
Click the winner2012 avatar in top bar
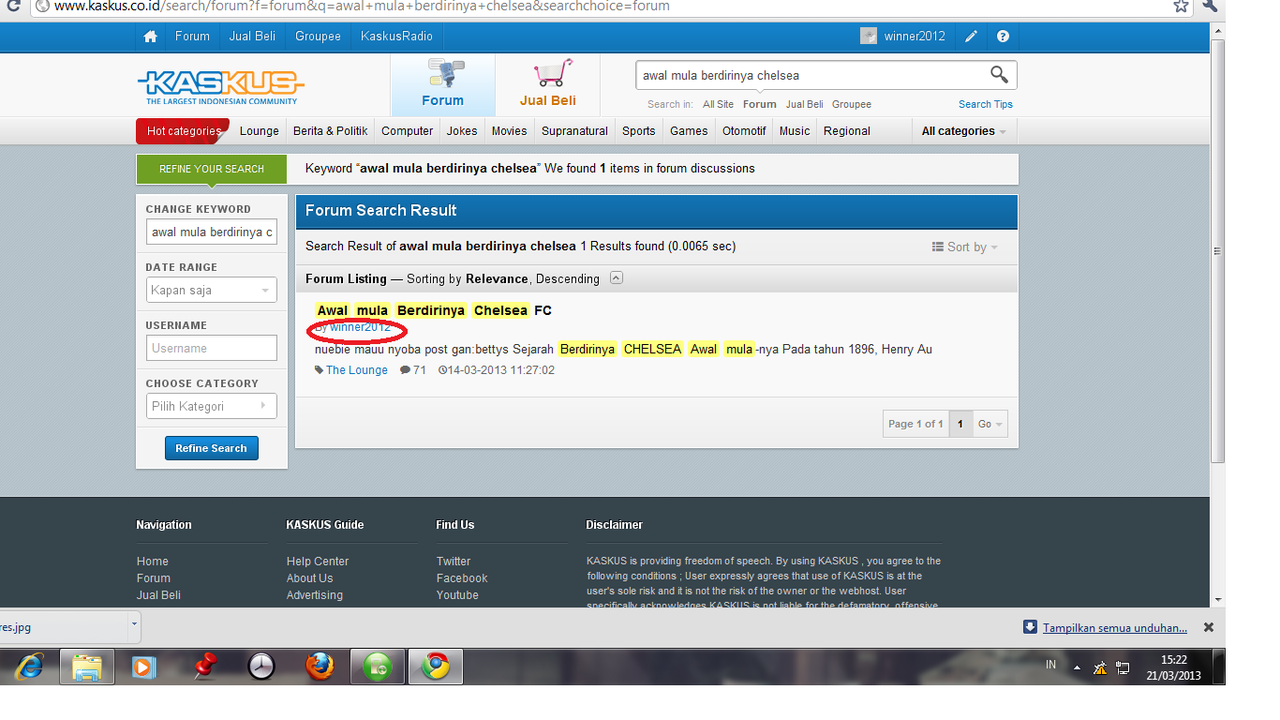[869, 36]
